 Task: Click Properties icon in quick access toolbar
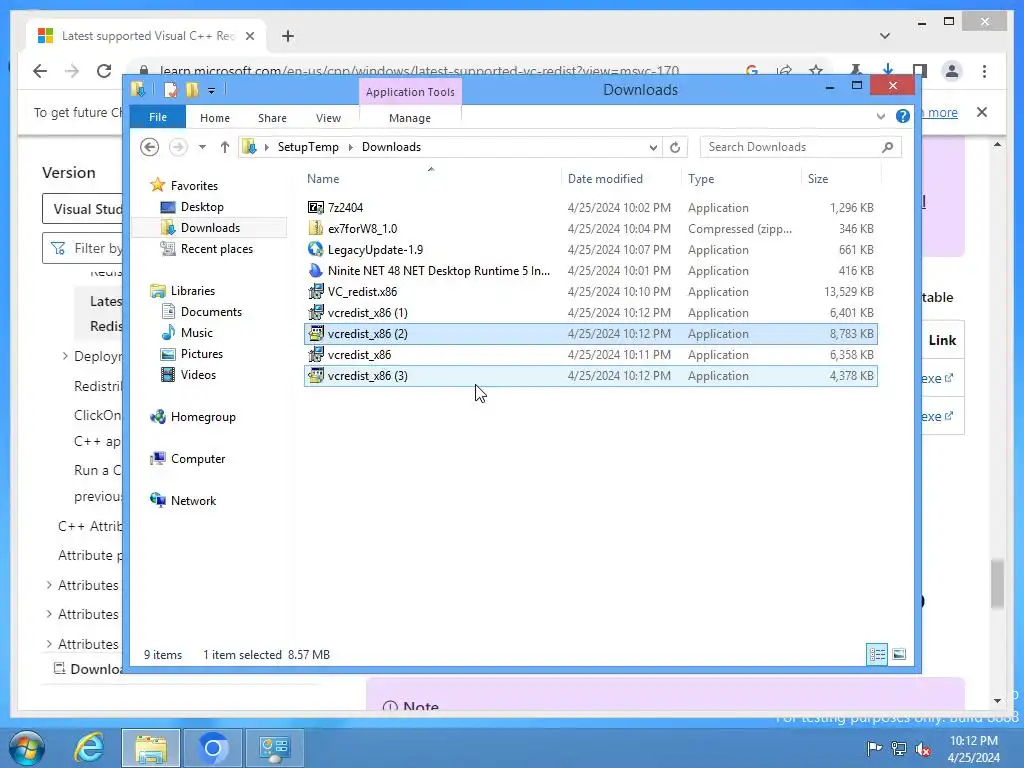(x=170, y=90)
